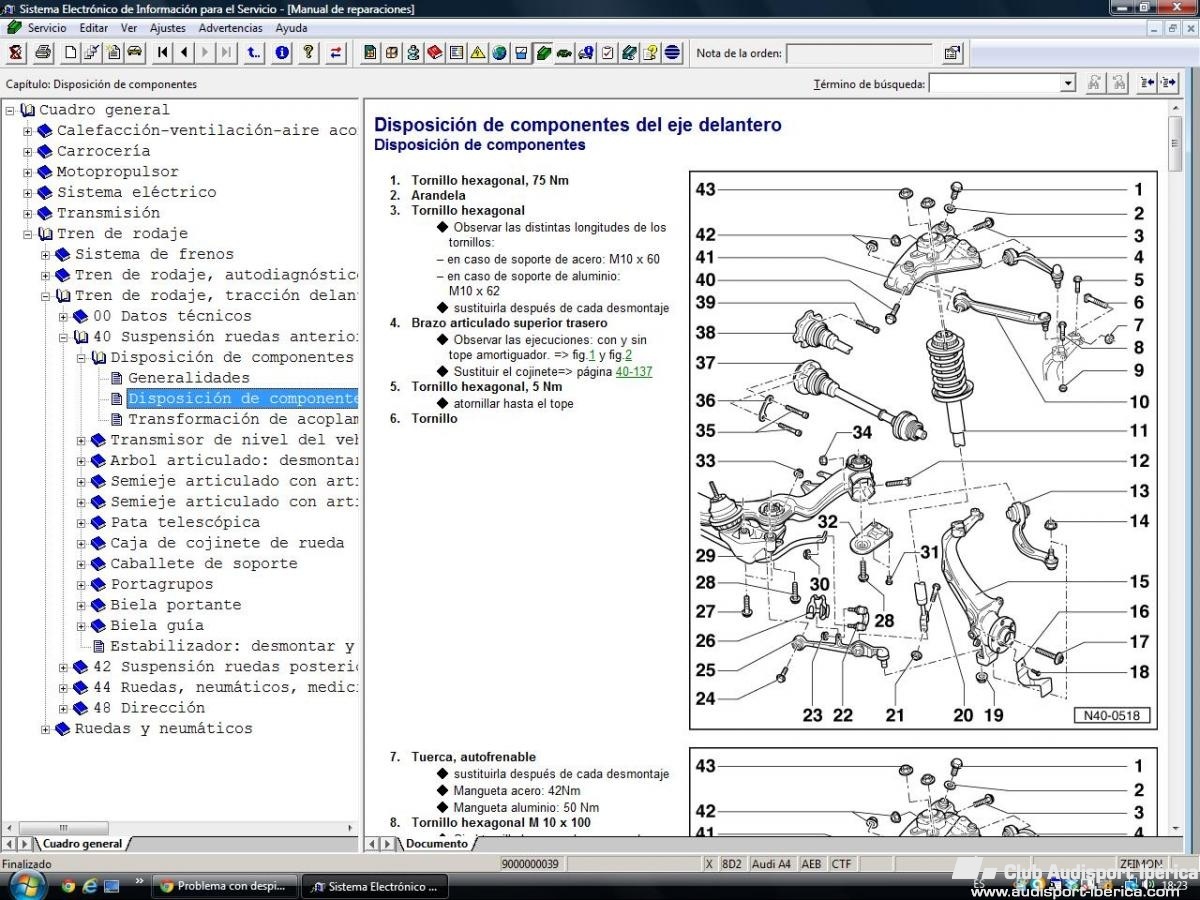Image resolution: width=1200 pixels, height=900 pixels.
Task: Collapse the Cuadro general tree root
Action: (10, 110)
